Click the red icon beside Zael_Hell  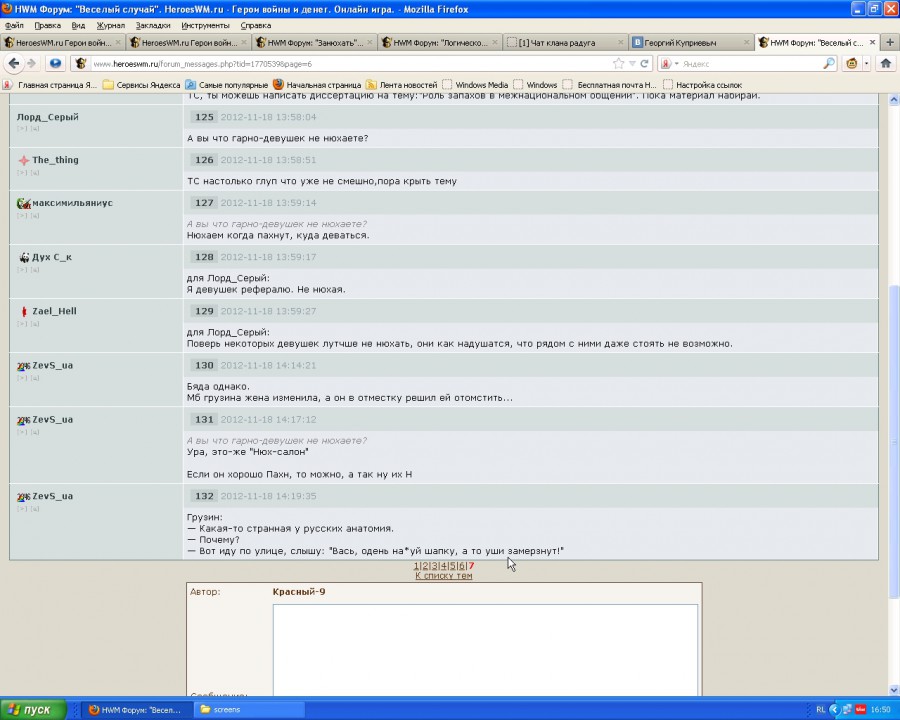pyautogui.click(x=24, y=311)
